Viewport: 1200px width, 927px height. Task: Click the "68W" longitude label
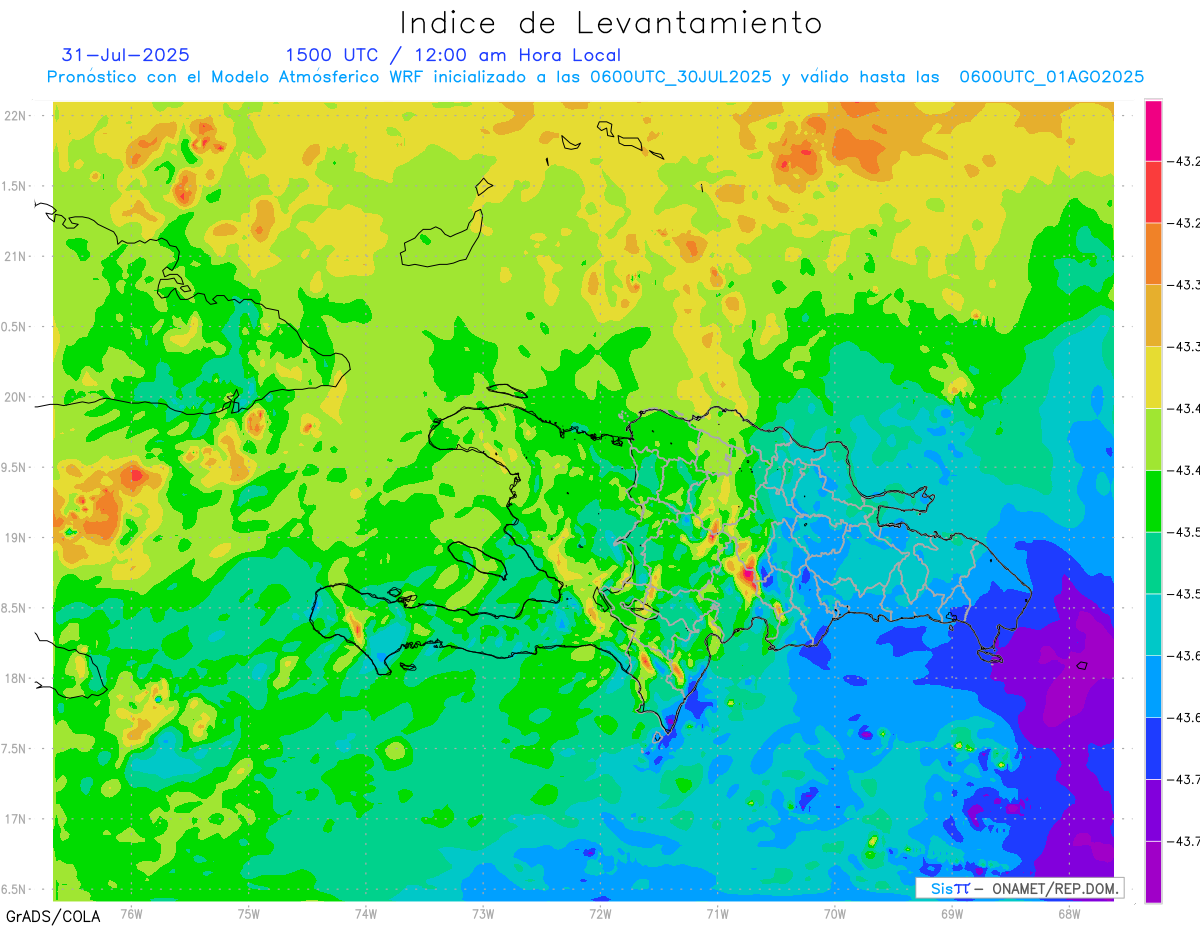tap(1069, 914)
